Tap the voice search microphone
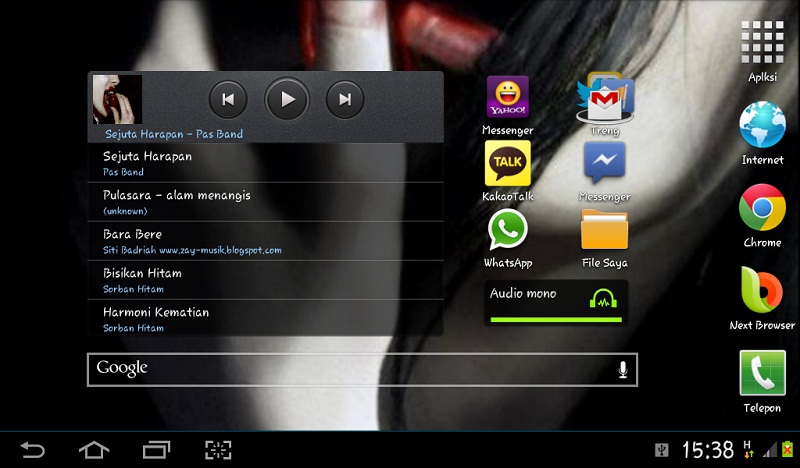 pyautogui.click(x=623, y=370)
